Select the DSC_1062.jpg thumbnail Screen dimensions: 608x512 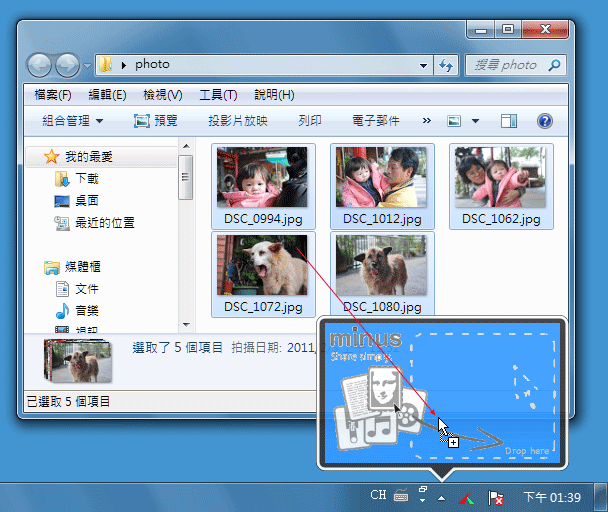pyautogui.click(x=501, y=177)
